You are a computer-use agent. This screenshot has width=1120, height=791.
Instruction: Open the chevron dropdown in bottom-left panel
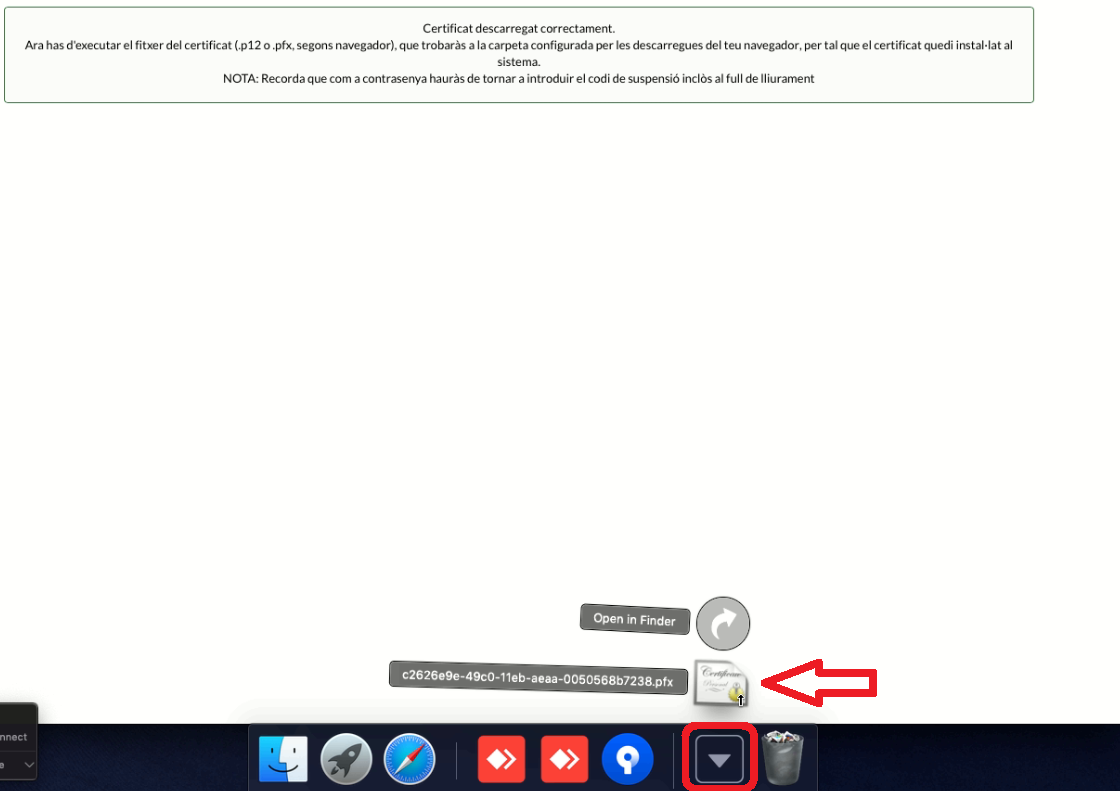[x=29, y=765]
